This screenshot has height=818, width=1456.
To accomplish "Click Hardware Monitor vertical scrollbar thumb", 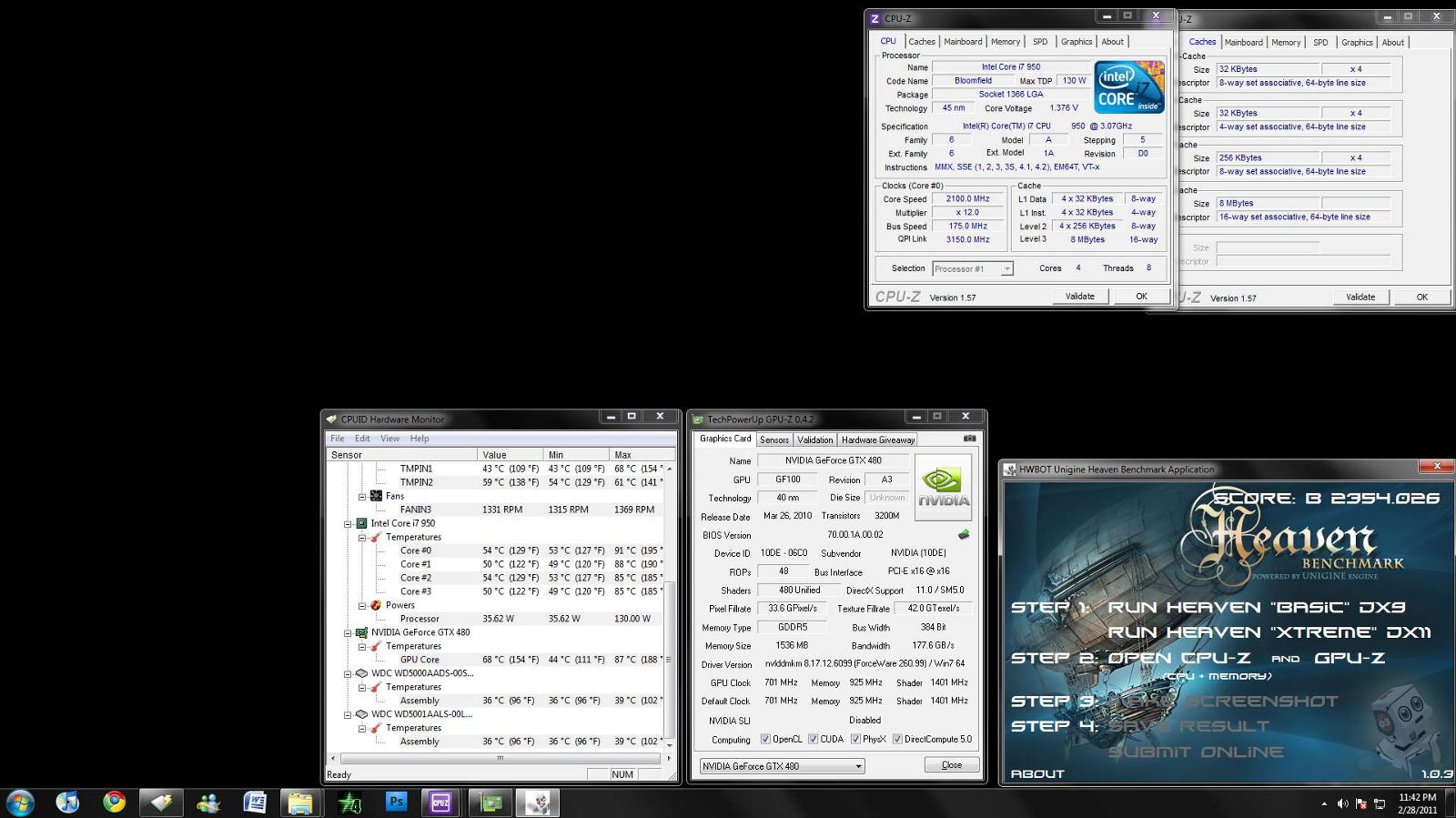I will [x=669, y=660].
